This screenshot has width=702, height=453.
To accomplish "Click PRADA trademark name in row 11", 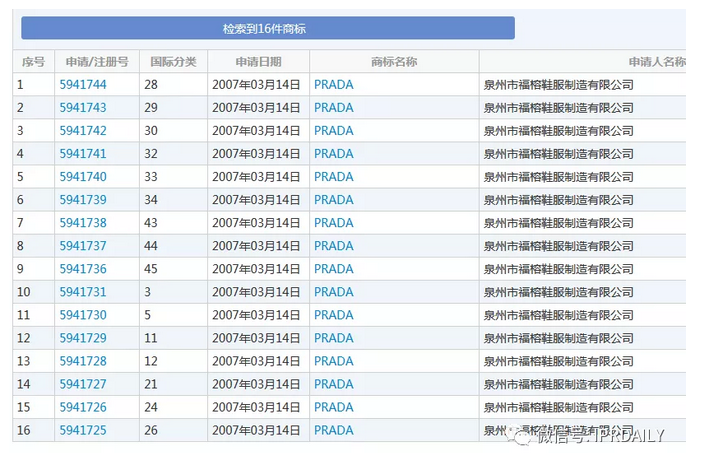I will (334, 315).
